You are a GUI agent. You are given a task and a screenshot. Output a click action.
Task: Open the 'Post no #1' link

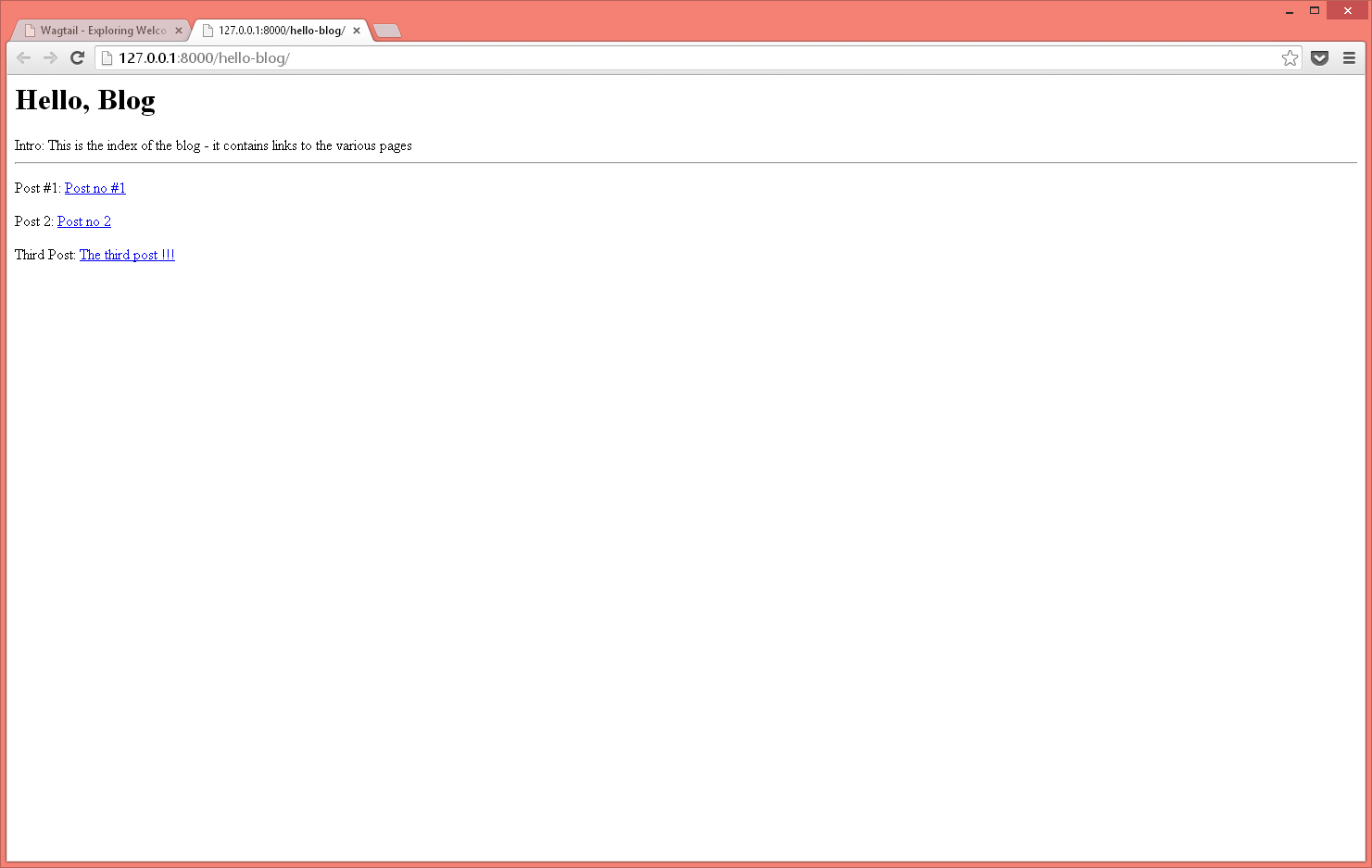click(95, 188)
